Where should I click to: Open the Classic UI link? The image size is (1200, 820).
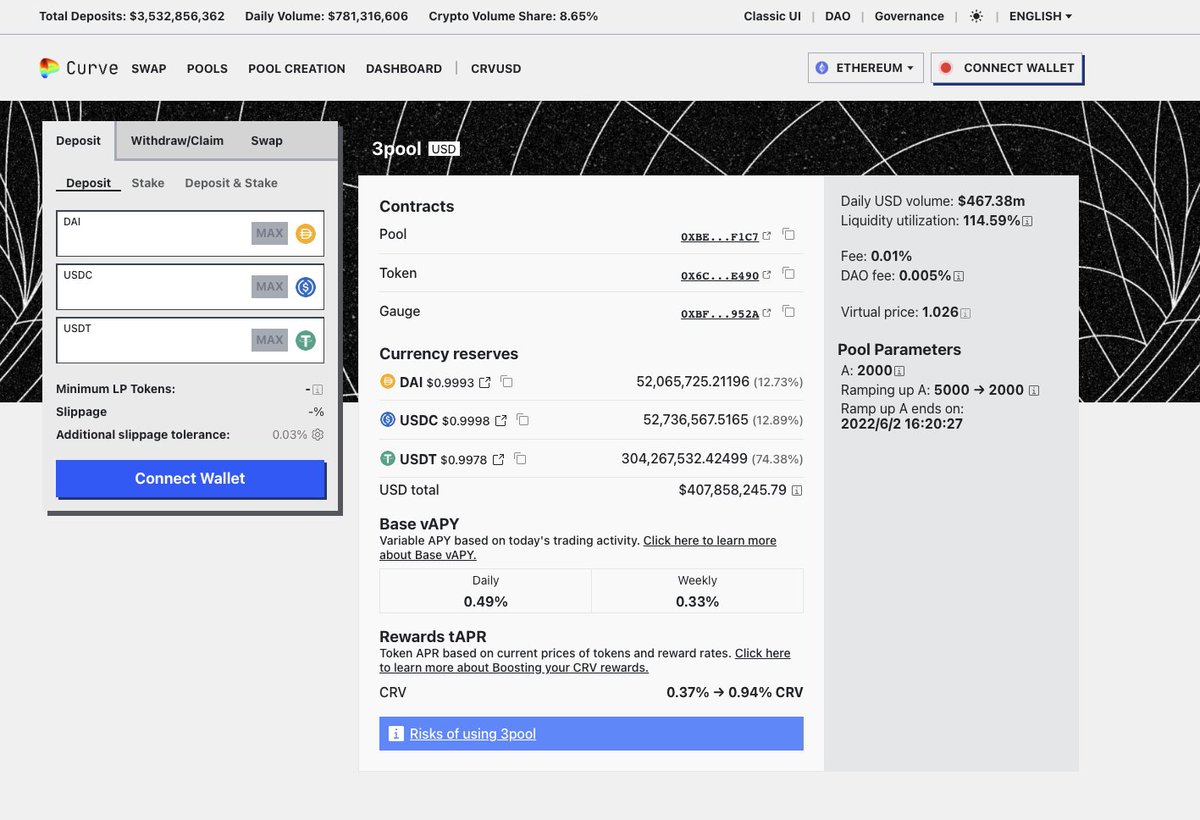pos(772,16)
